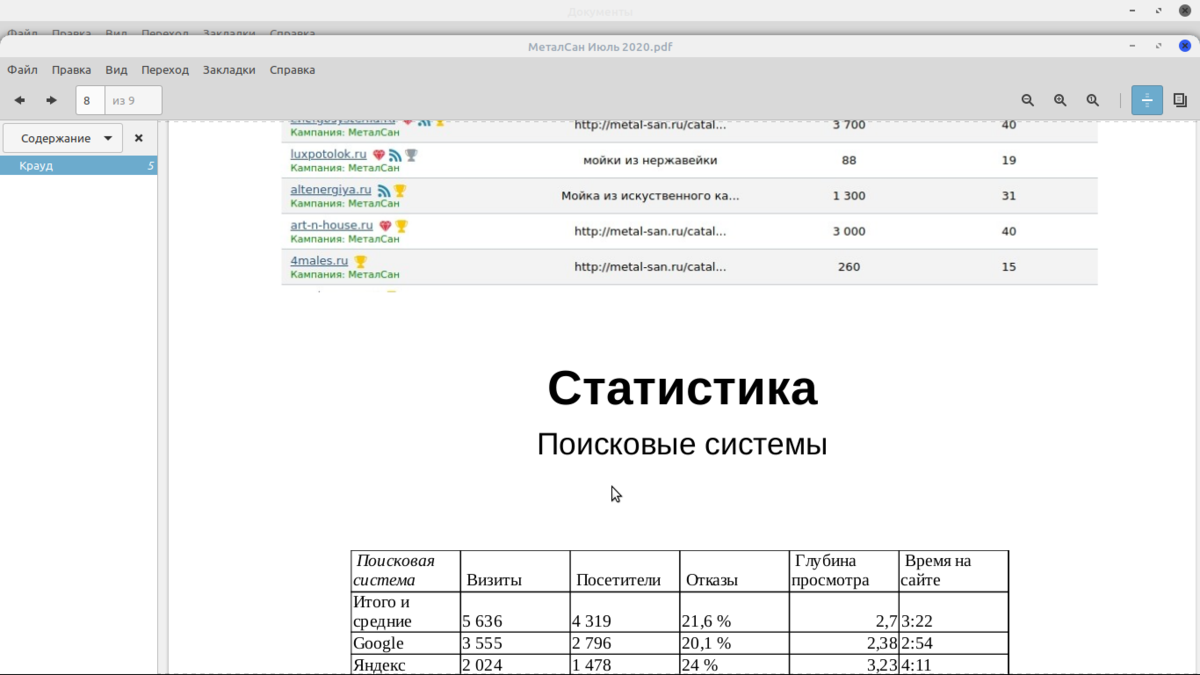Click the RSS icon next to luxpotolok.ru
The image size is (1200, 675).
[x=395, y=155]
